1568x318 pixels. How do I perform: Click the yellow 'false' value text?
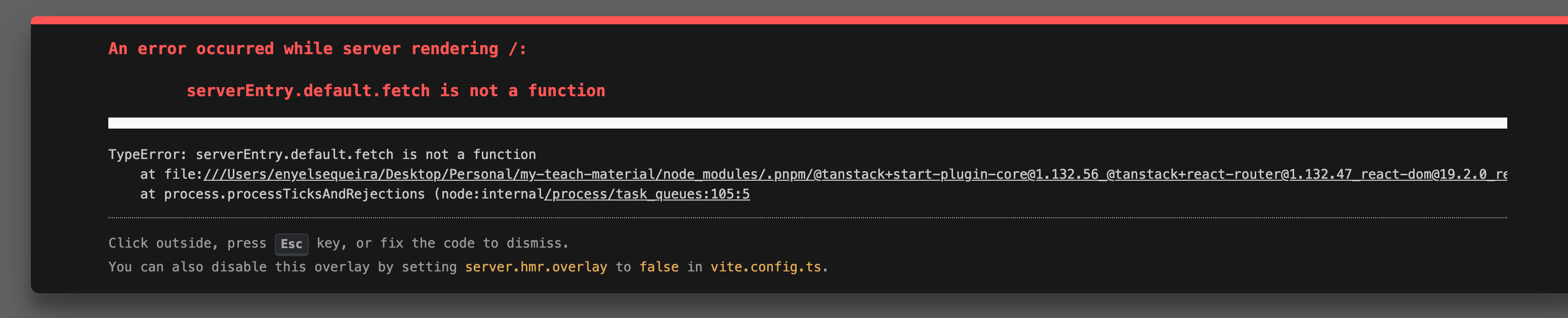[658, 267]
